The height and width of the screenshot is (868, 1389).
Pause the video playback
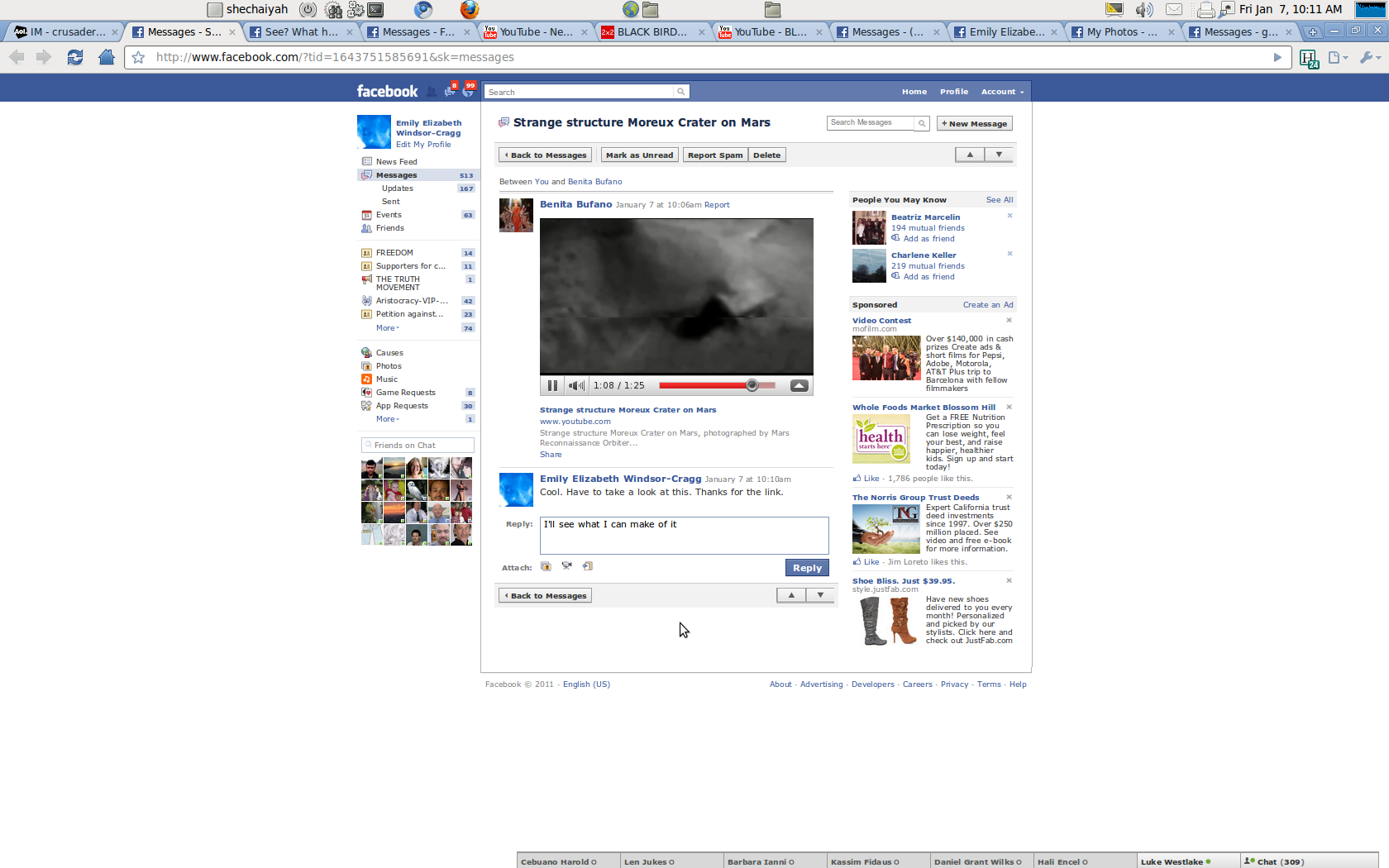pos(552,385)
